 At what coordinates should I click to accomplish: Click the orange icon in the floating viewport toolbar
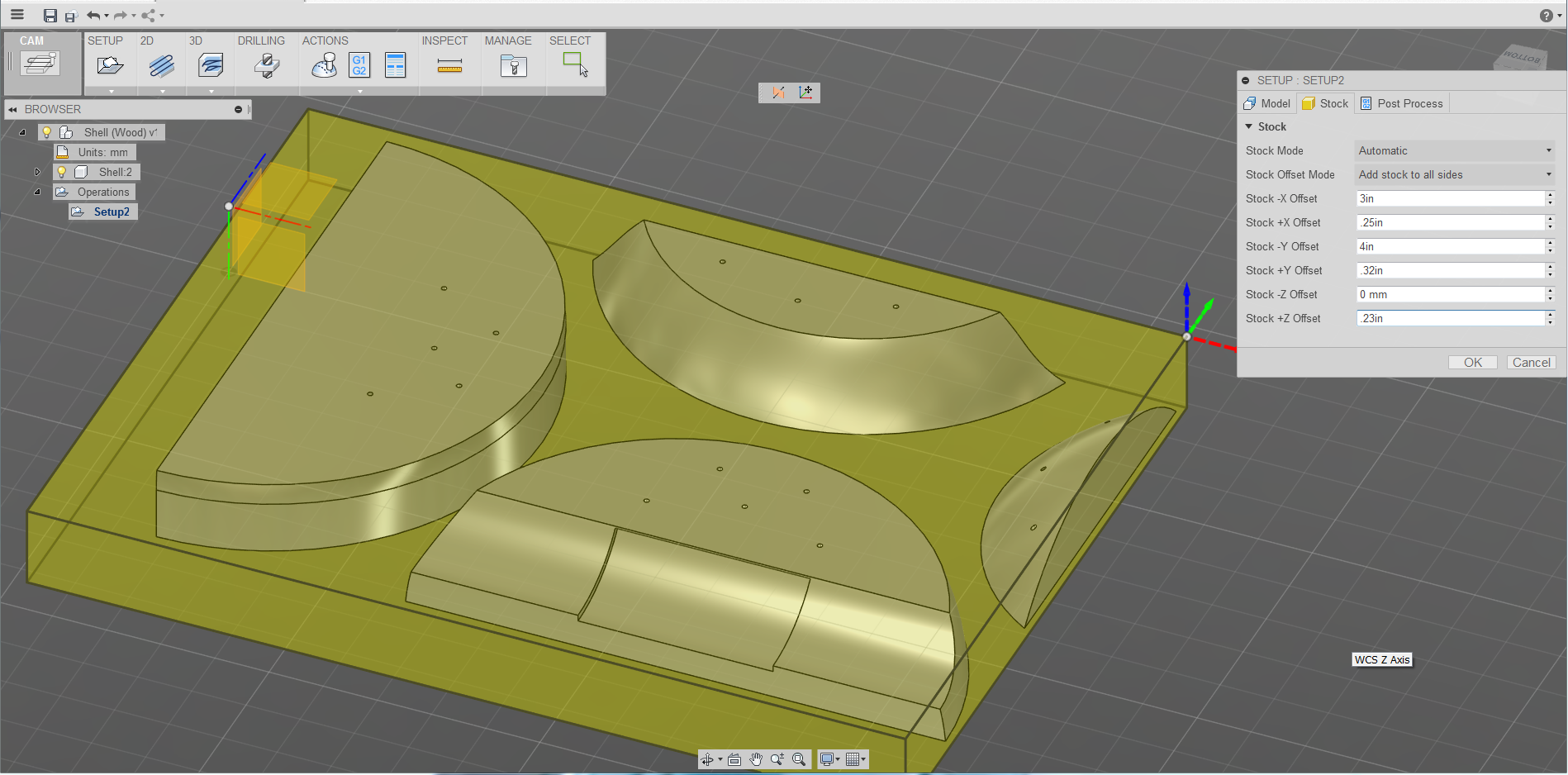(778, 93)
